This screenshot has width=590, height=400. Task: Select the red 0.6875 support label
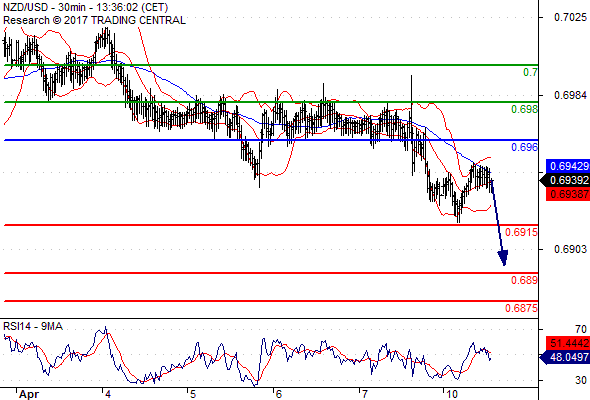click(x=522, y=308)
